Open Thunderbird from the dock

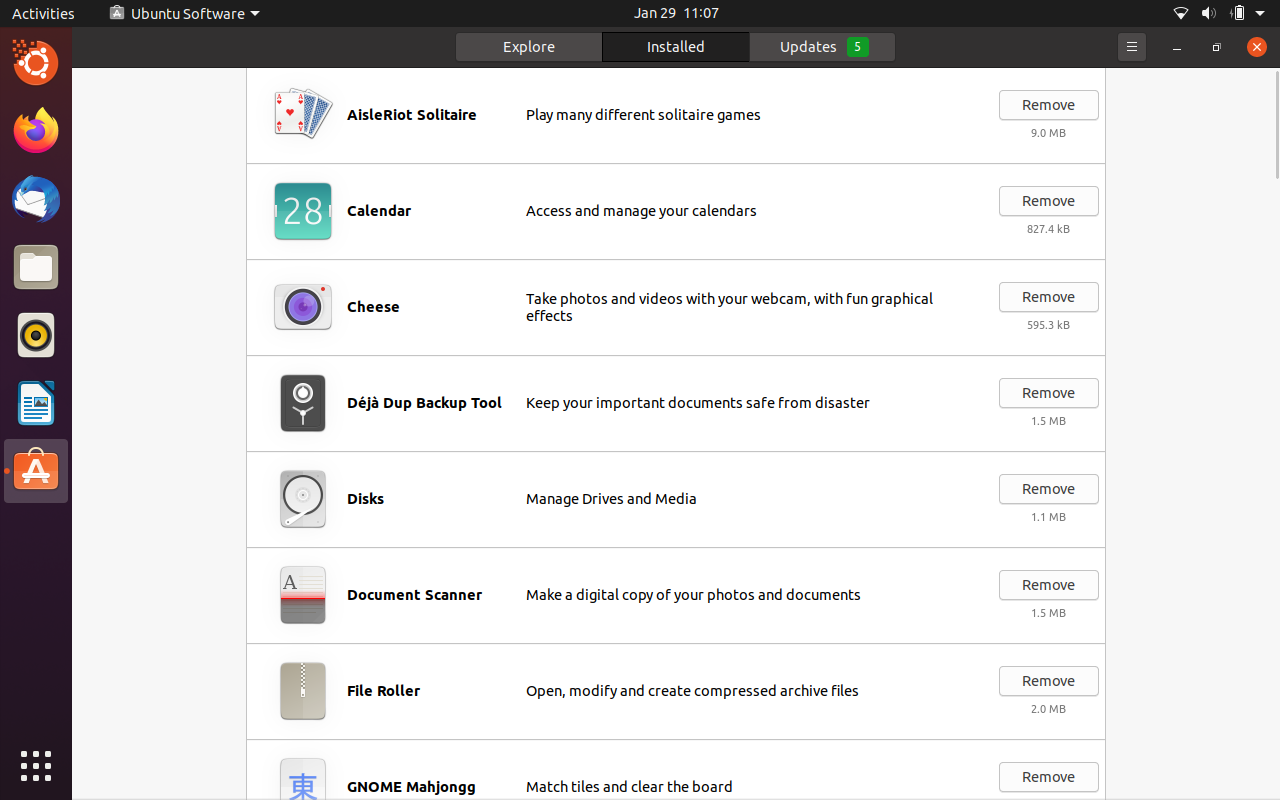(36, 199)
